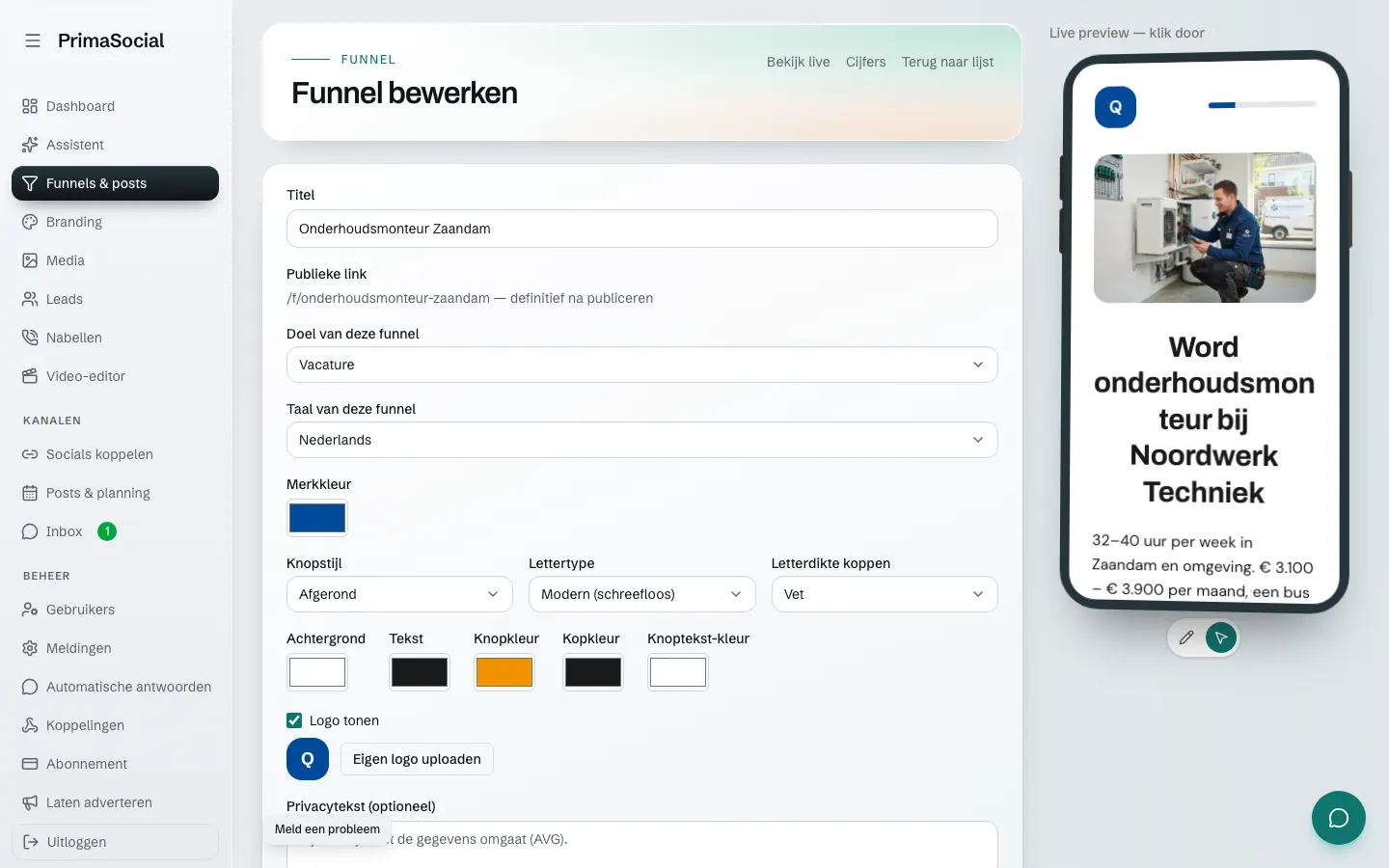Click the PrimaSocial brand name
The width and height of the screenshot is (1389, 868).
pyautogui.click(x=111, y=41)
